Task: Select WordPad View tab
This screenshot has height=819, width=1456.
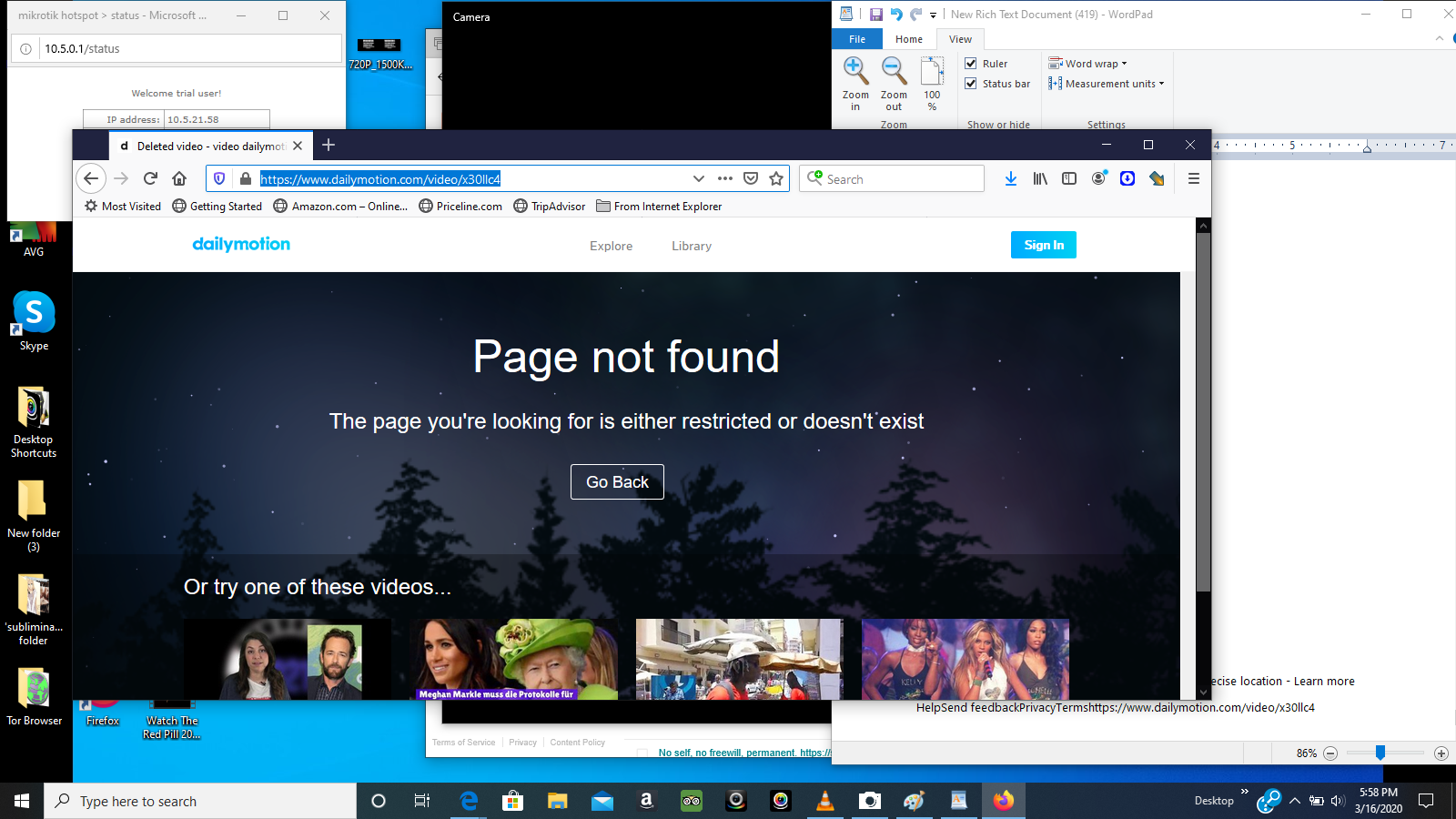Action: [x=960, y=39]
